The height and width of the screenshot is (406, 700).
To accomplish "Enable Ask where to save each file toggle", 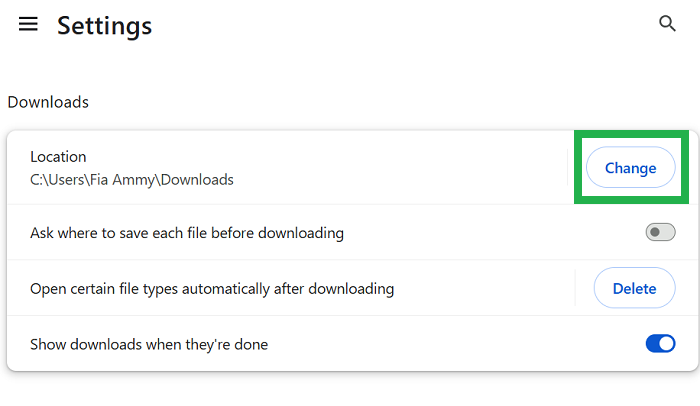I will click(660, 233).
